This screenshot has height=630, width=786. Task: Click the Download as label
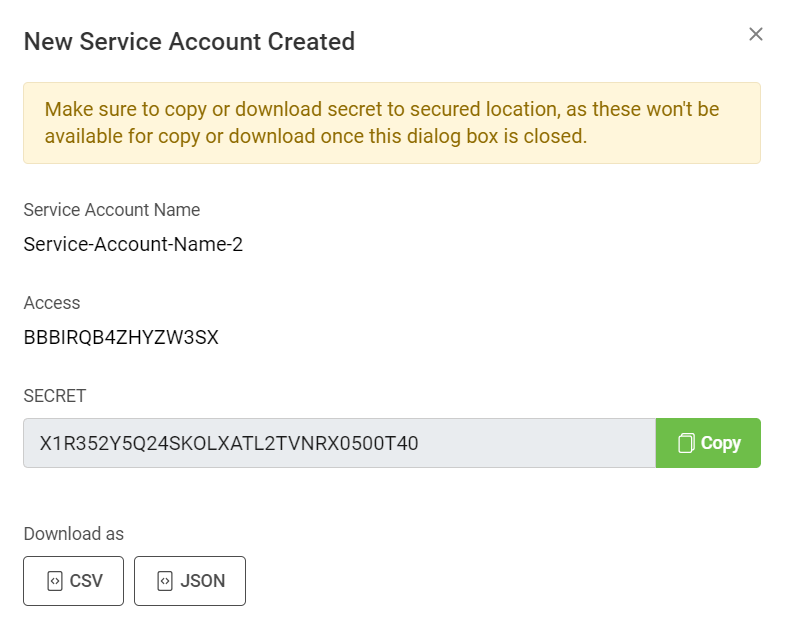pos(74,534)
